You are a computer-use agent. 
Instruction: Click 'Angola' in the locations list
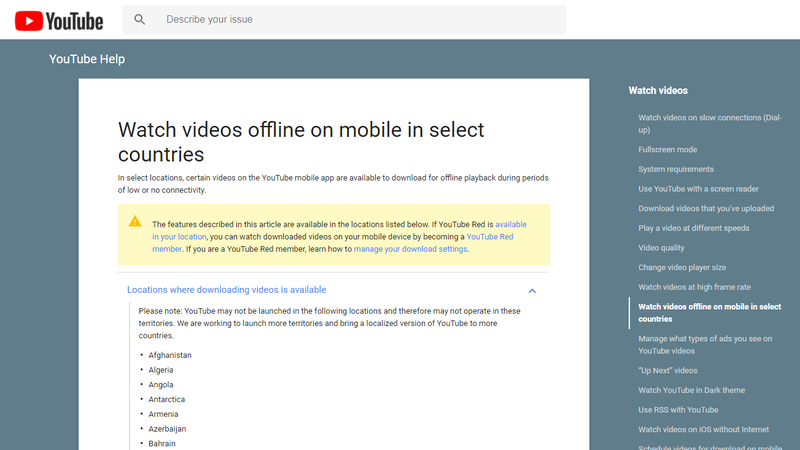point(161,385)
